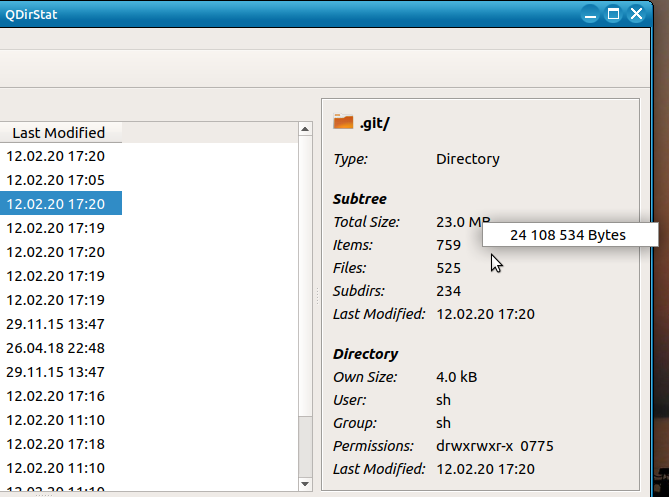Click the Items value 759
Image resolution: width=669 pixels, height=497 pixels.
point(448,245)
